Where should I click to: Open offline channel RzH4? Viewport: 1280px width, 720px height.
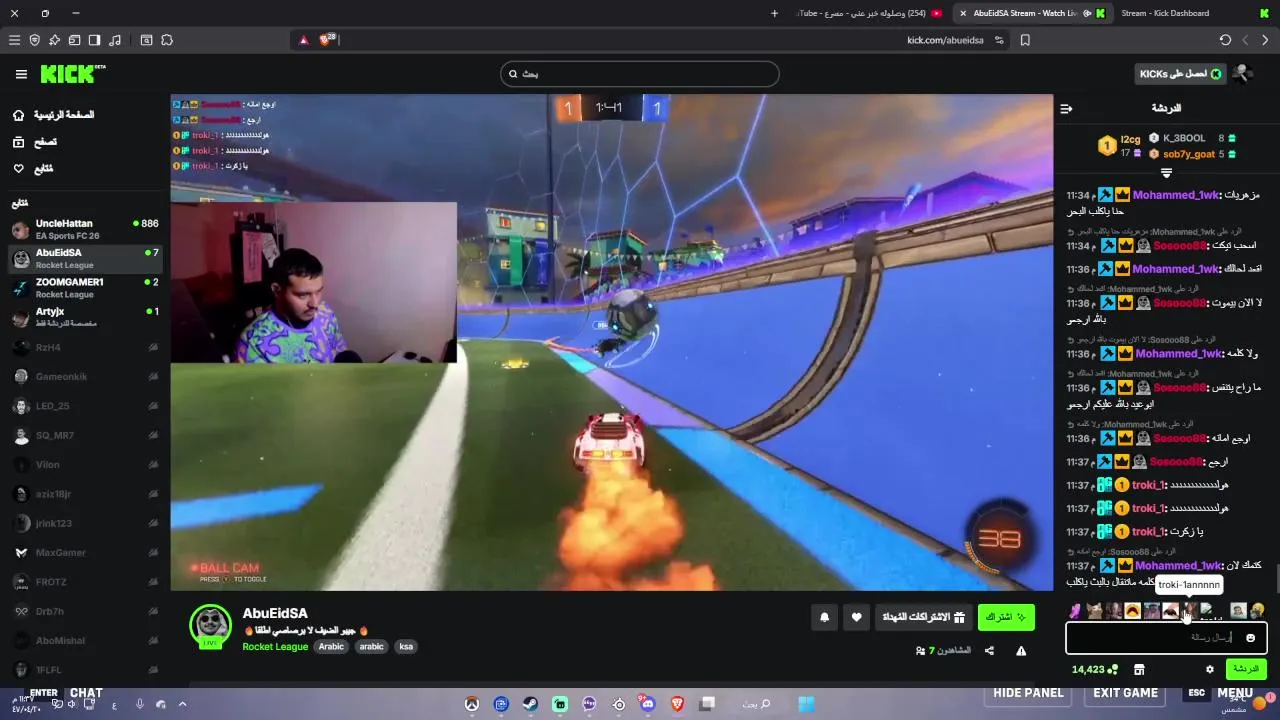coord(85,347)
